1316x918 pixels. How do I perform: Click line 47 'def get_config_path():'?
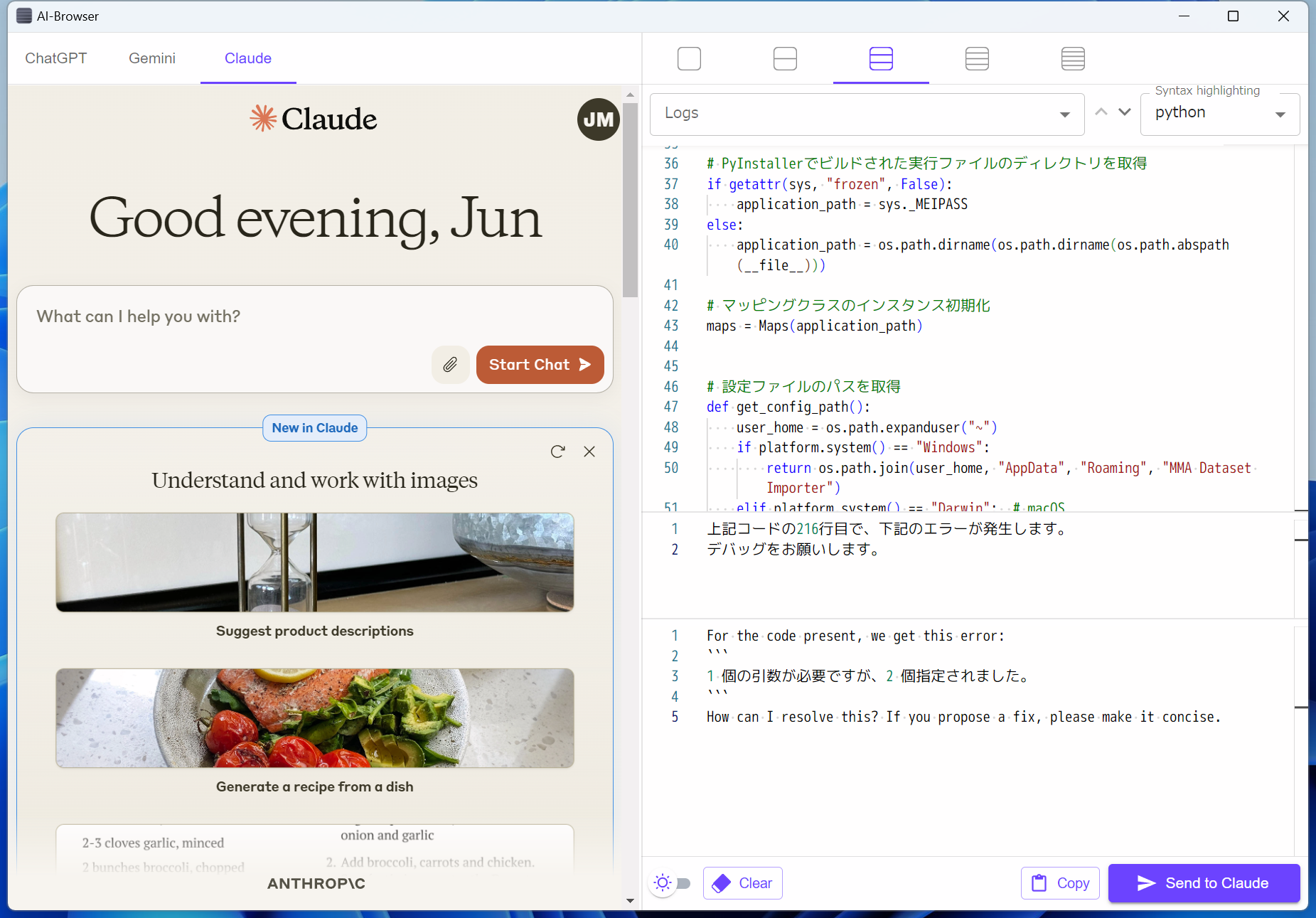(x=788, y=407)
